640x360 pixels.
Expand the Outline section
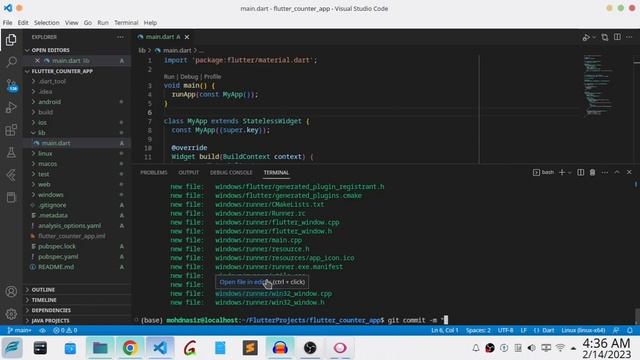(x=43, y=289)
